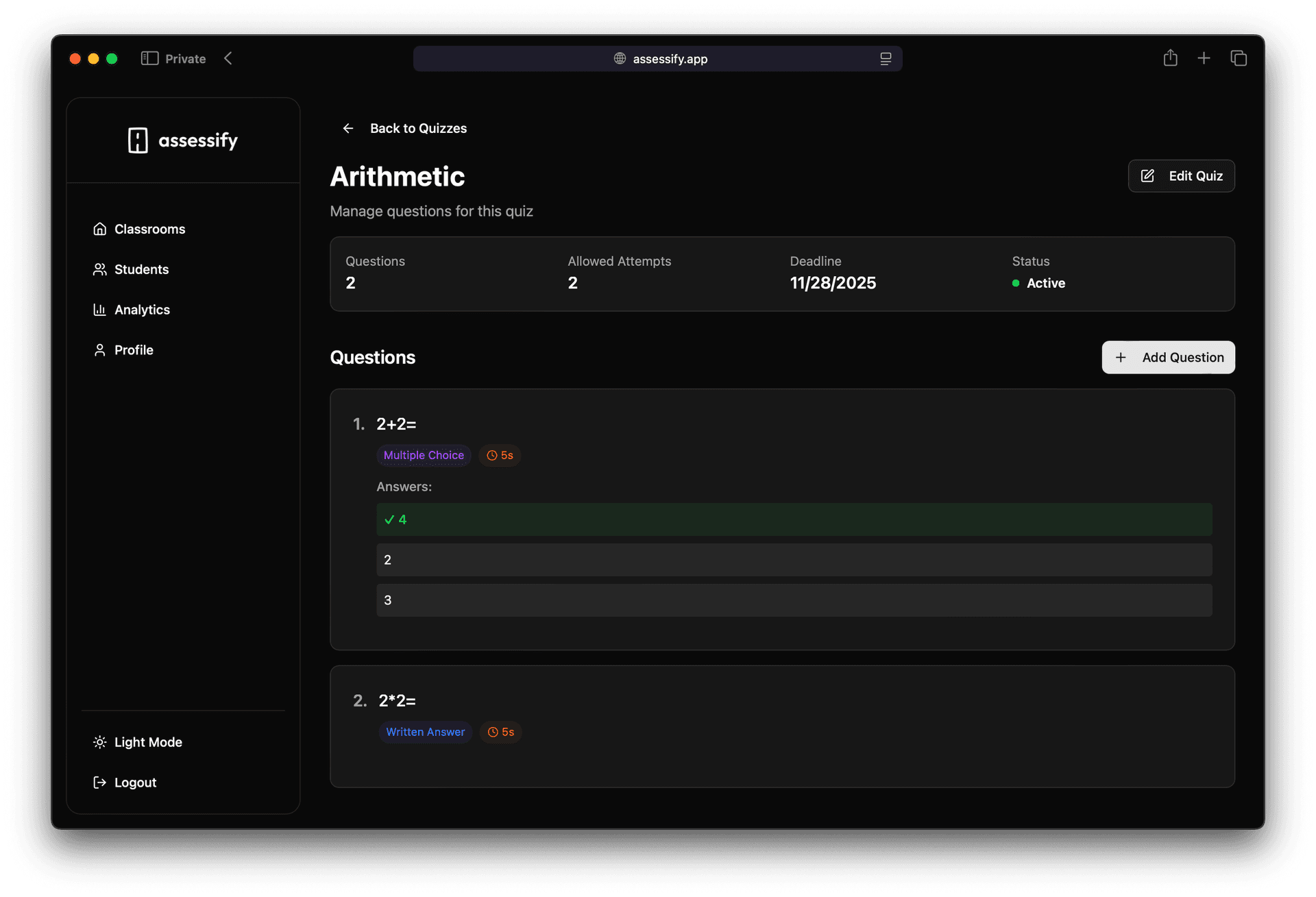
Task: Toggle the browser sidebar icon
Action: click(x=149, y=58)
